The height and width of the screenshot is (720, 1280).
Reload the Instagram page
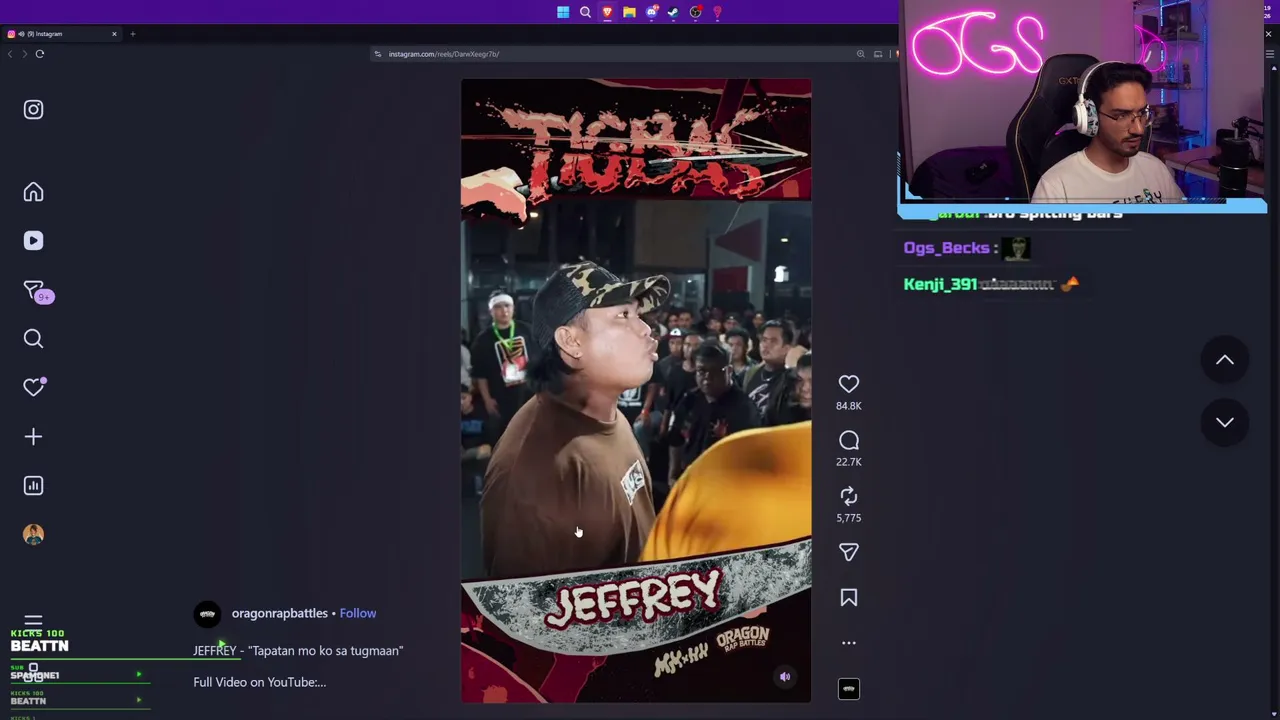pyautogui.click(x=40, y=54)
